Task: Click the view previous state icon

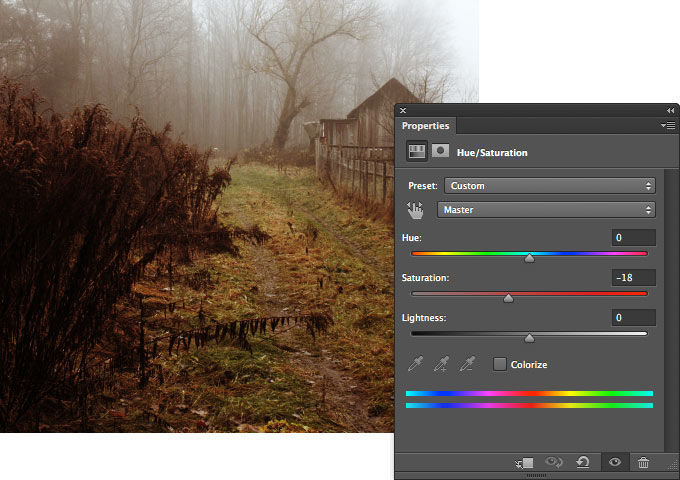Action: click(x=554, y=462)
